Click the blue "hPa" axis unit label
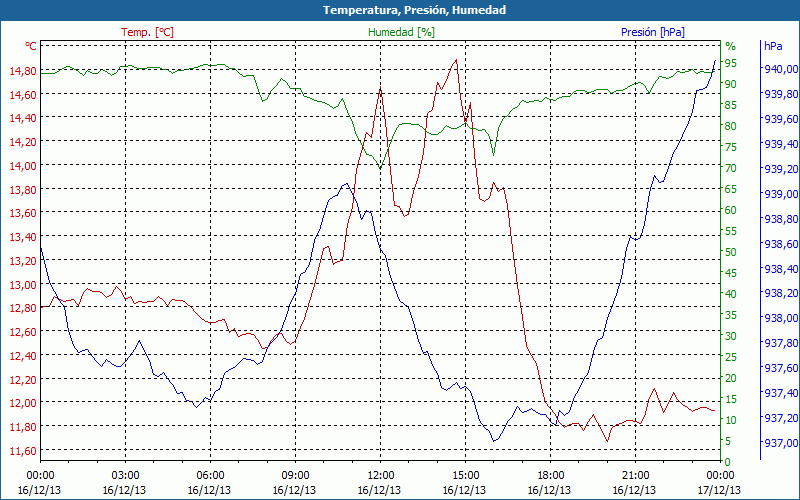The image size is (800, 500). point(773,46)
